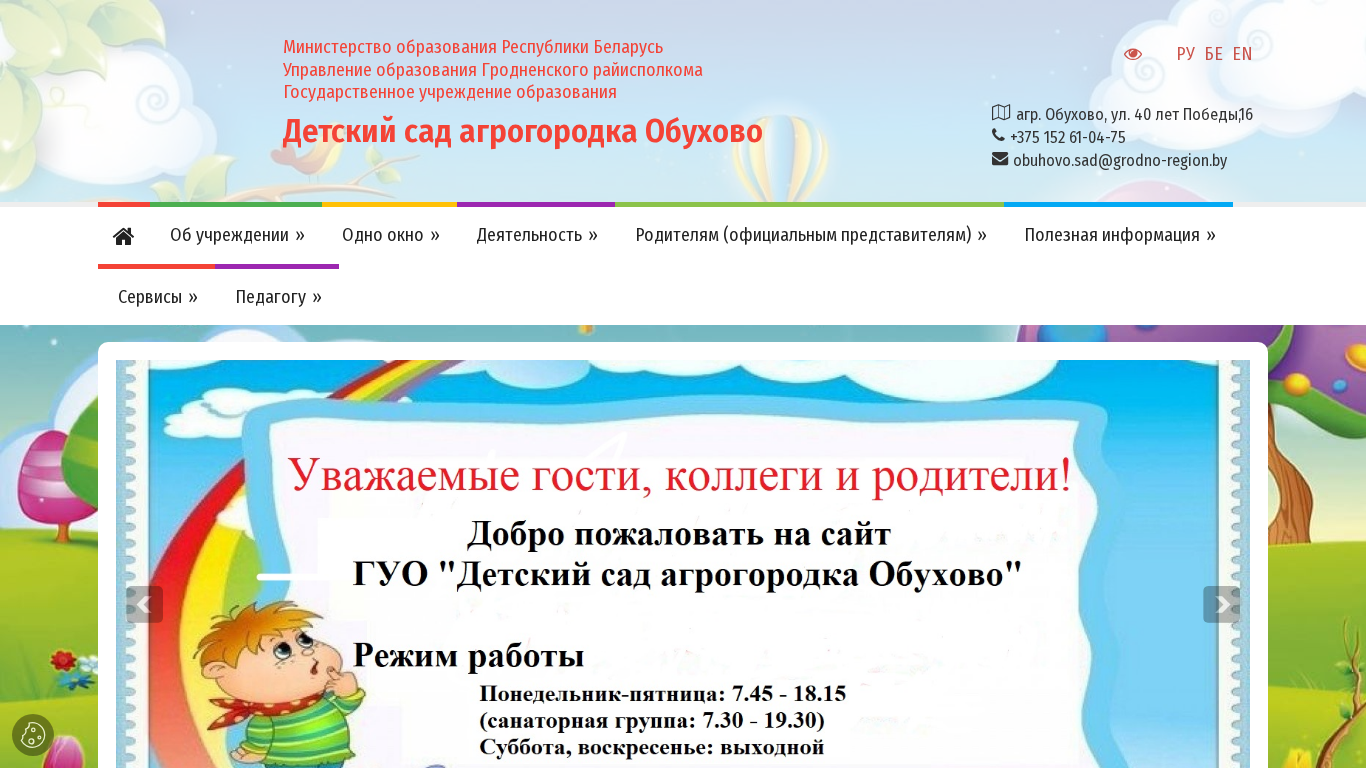Click phone number +375 152 61-04-75
1366x768 pixels.
1068,137
